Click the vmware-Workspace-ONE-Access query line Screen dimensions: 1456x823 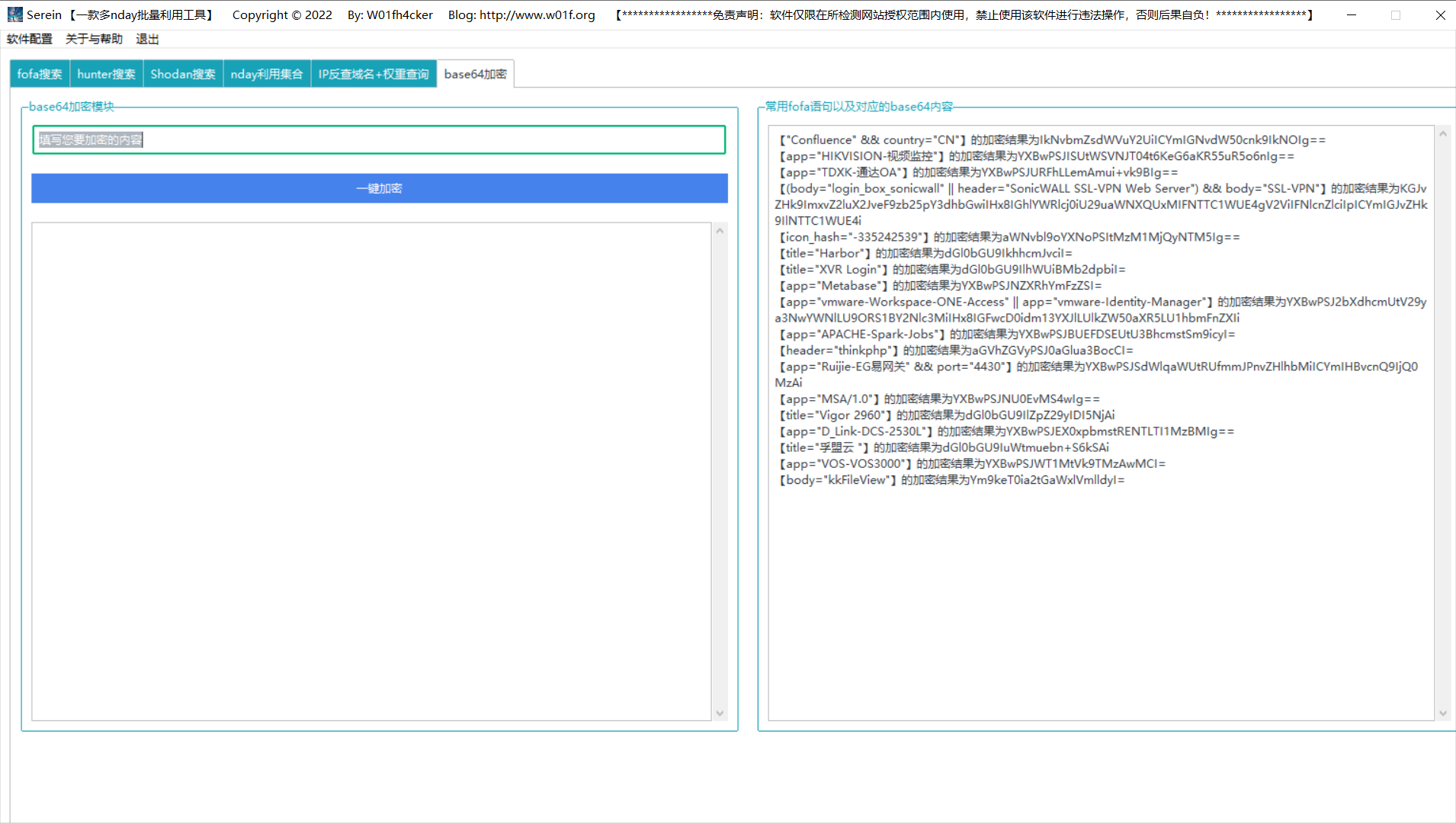pos(1101,310)
